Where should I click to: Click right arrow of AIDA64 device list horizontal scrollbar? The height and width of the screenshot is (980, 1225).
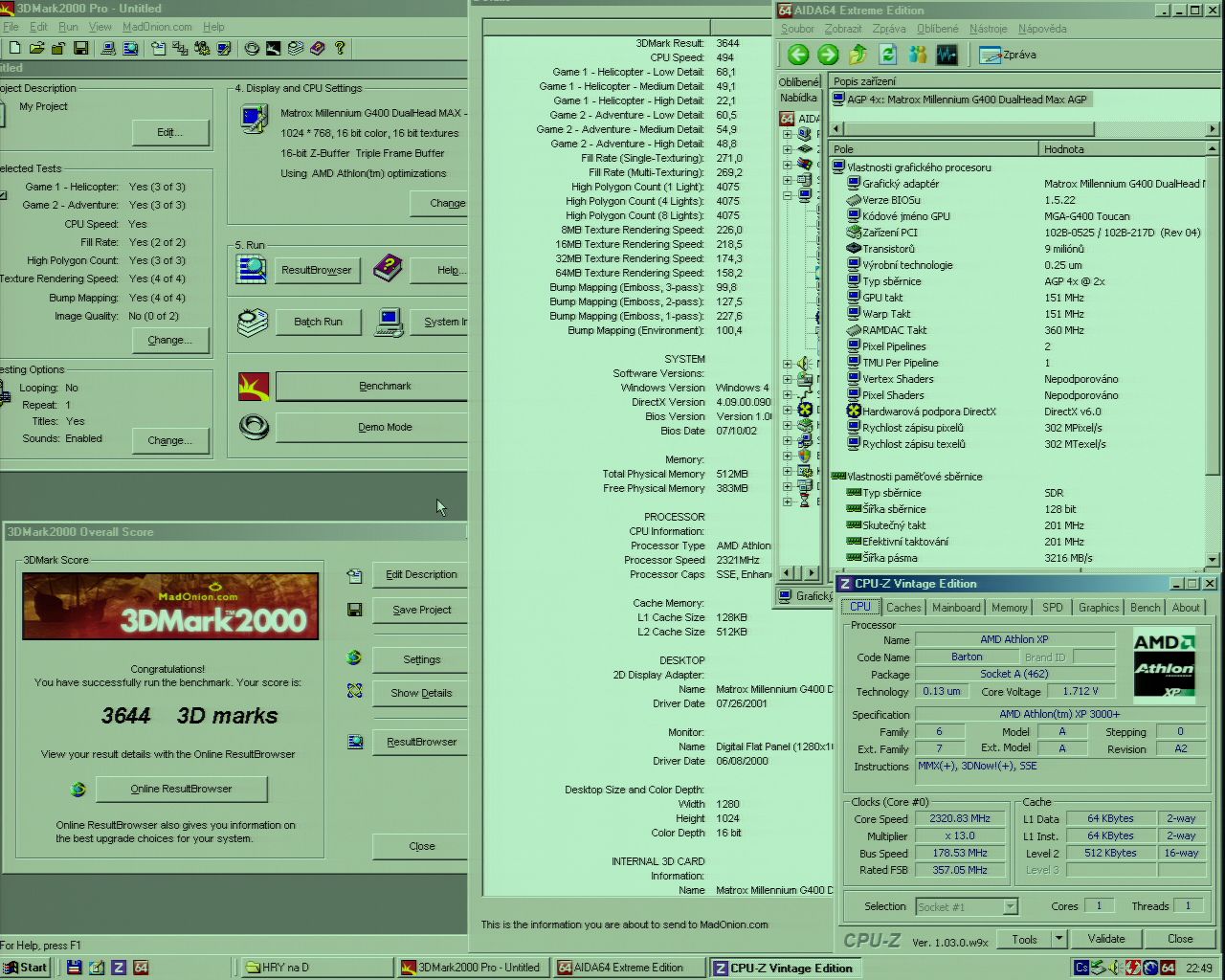click(1213, 128)
